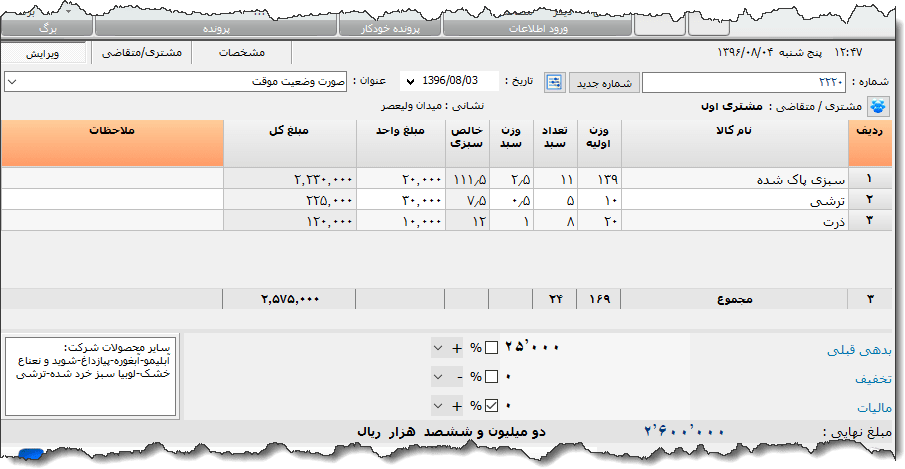Select the product cell ترشی

coord(735,200)
